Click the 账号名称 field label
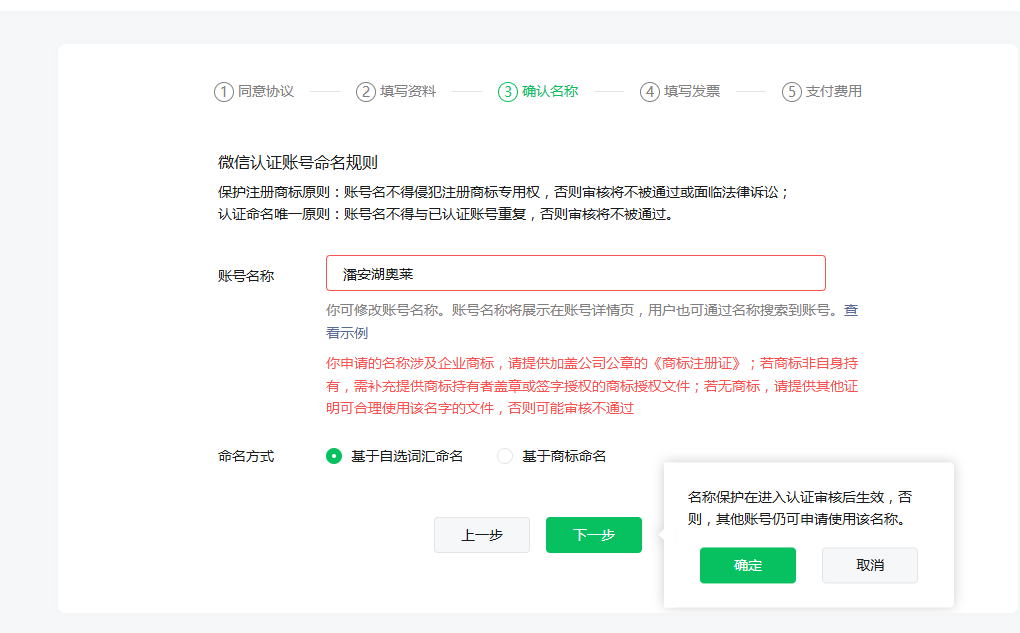 pos(246,276)
